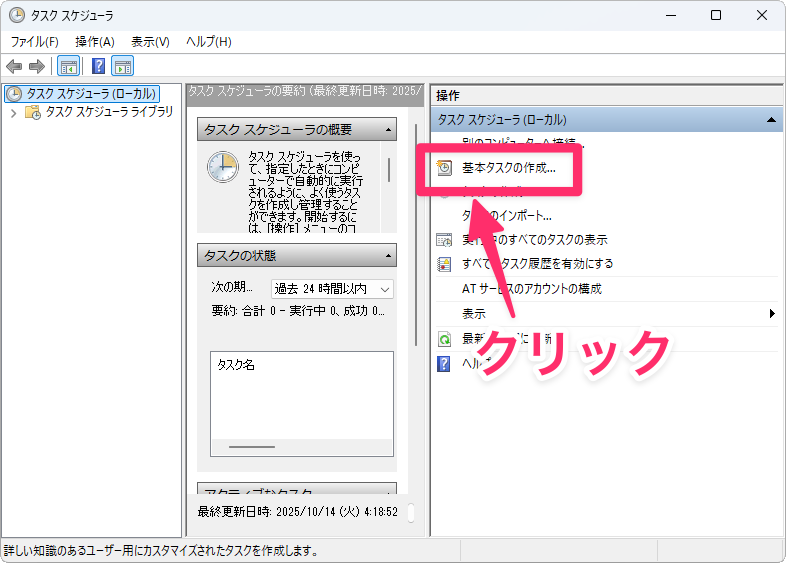Click the 基本タスクの作成 clock icon

click(446, 168)
